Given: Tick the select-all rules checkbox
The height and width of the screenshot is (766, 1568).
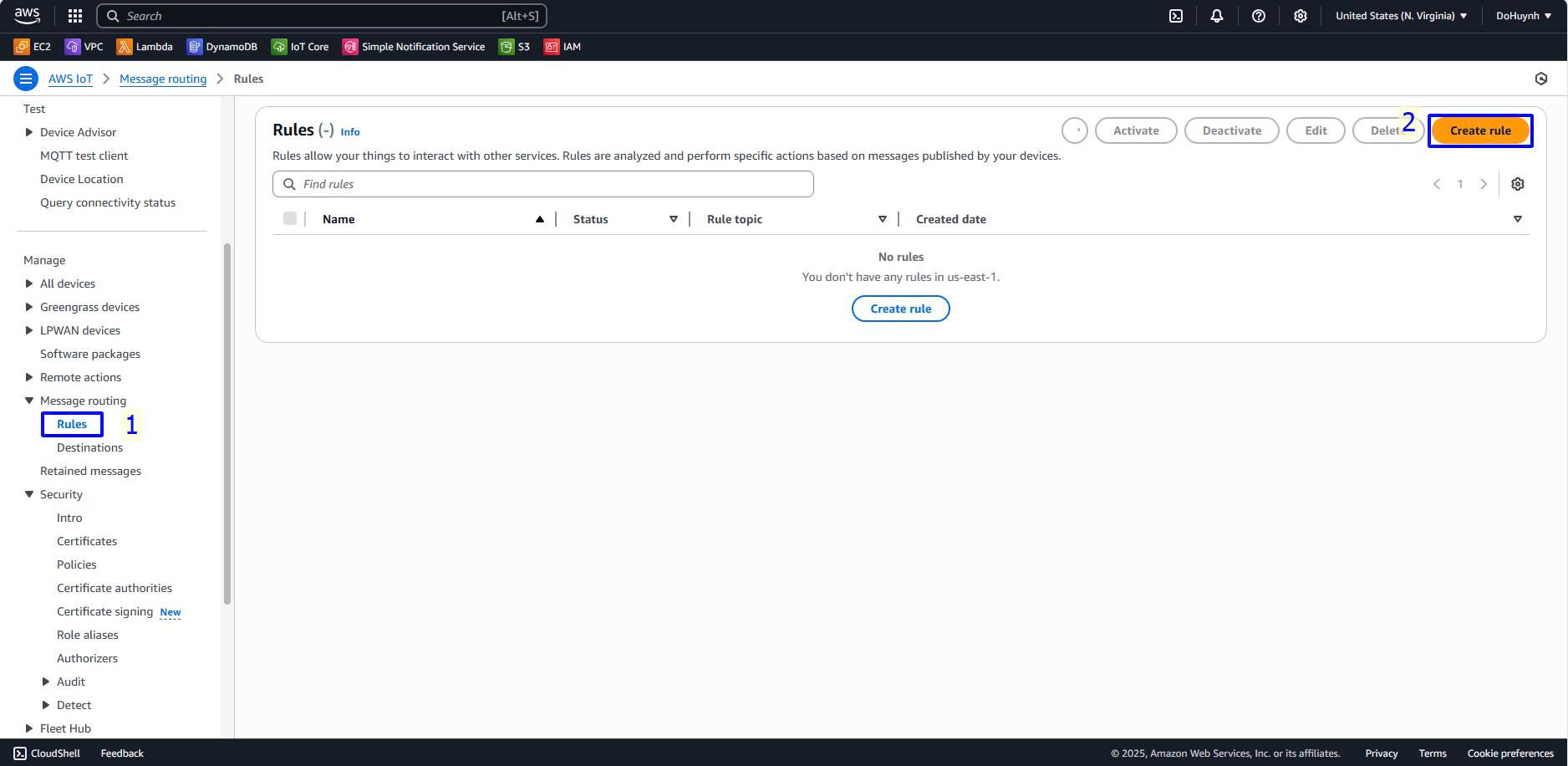Looking at the screenshot, I should point(290,219).
